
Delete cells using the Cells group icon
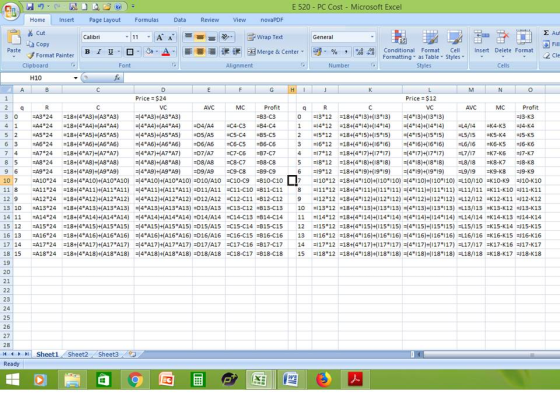click(x=502, y=37)
